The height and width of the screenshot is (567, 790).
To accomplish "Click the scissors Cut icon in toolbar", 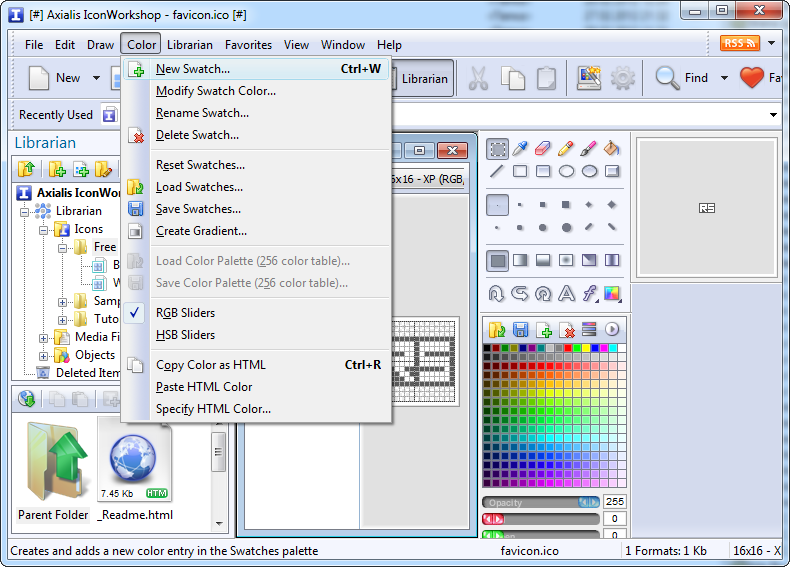I will 478,78.
